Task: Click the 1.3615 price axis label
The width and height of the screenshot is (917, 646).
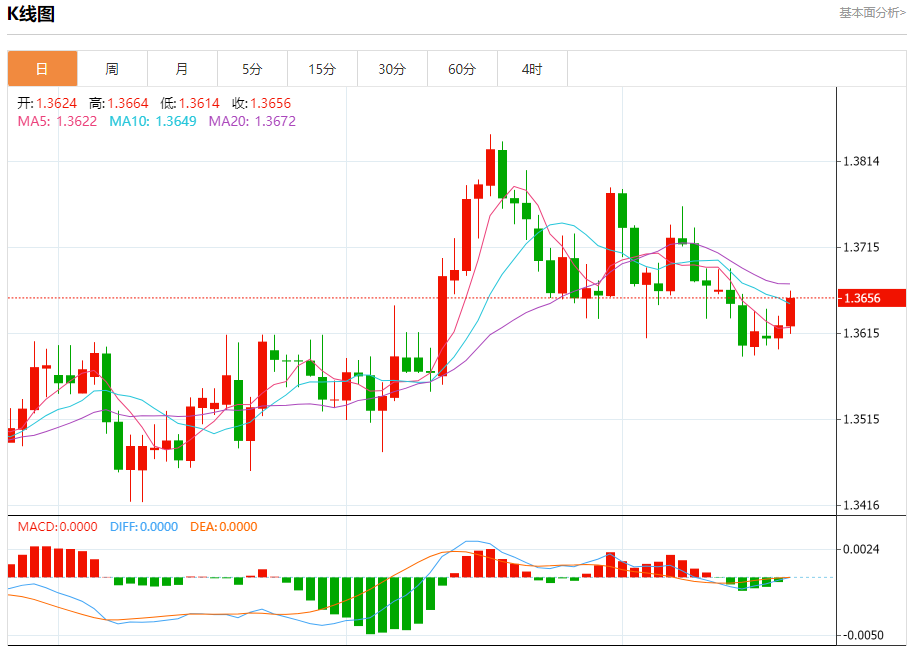Action: pos(861,333)
